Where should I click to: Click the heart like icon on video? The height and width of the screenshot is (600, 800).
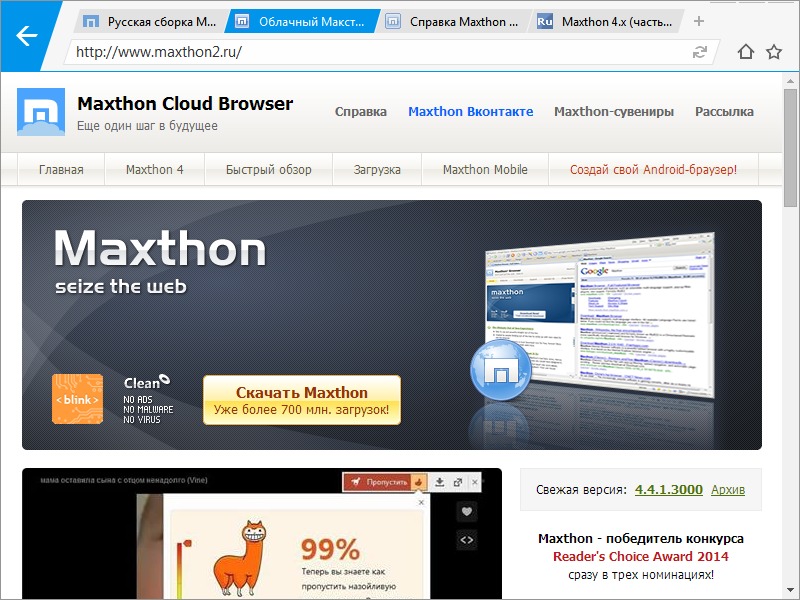[466, 512]
